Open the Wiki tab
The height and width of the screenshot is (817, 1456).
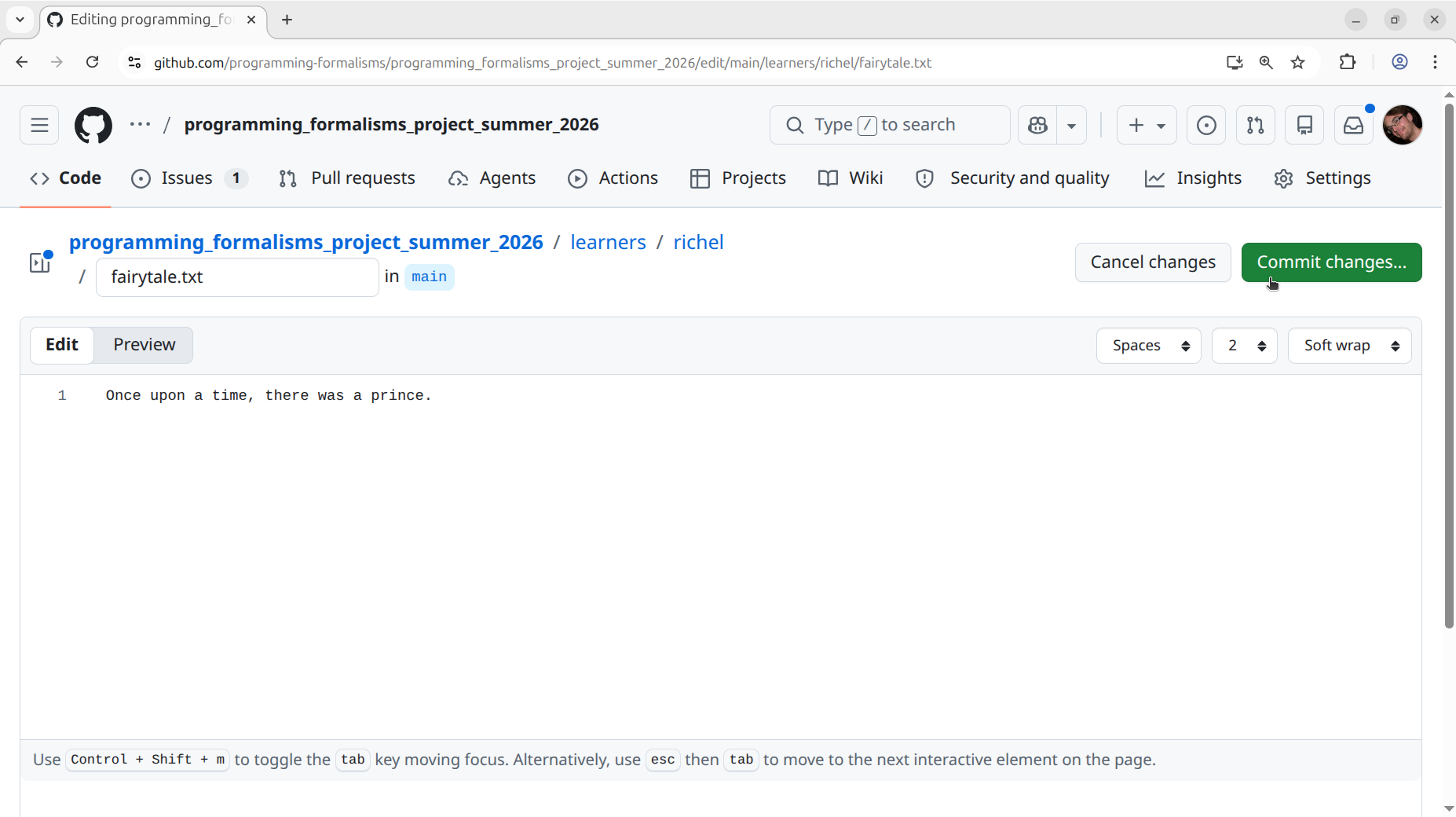click(x=851, y=178)
